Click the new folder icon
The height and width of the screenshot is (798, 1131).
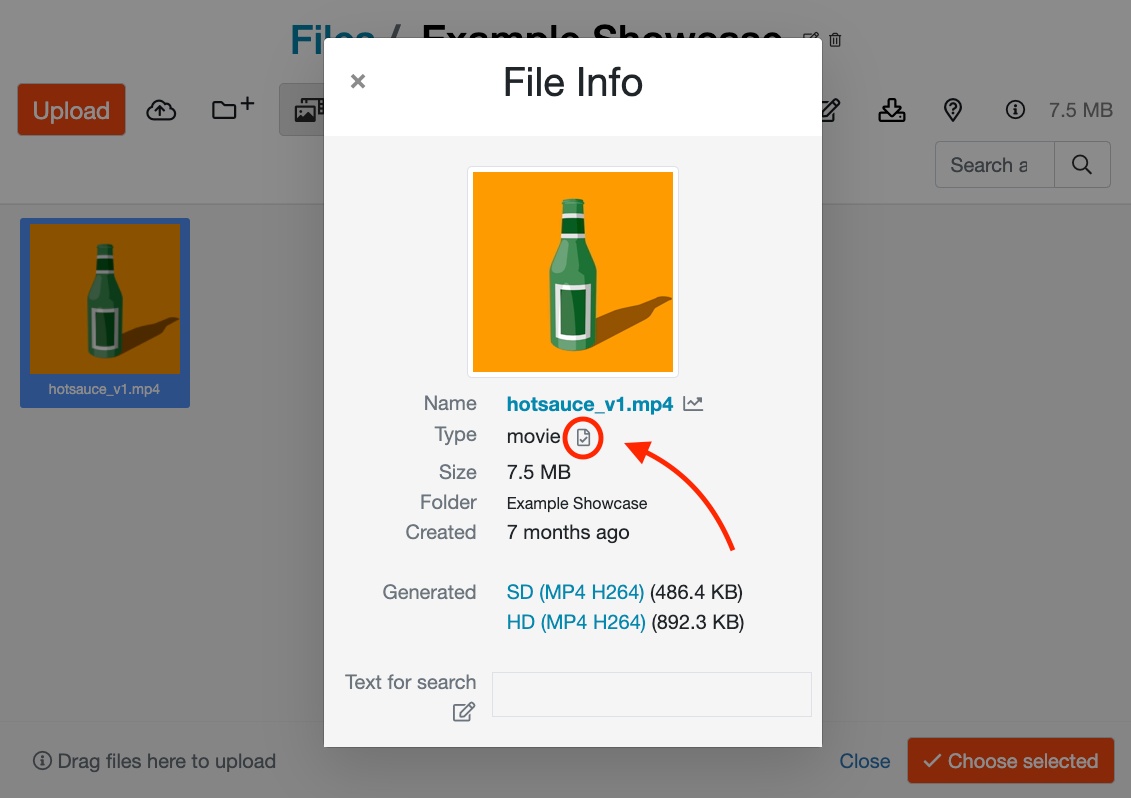click(x=232, y=110)
